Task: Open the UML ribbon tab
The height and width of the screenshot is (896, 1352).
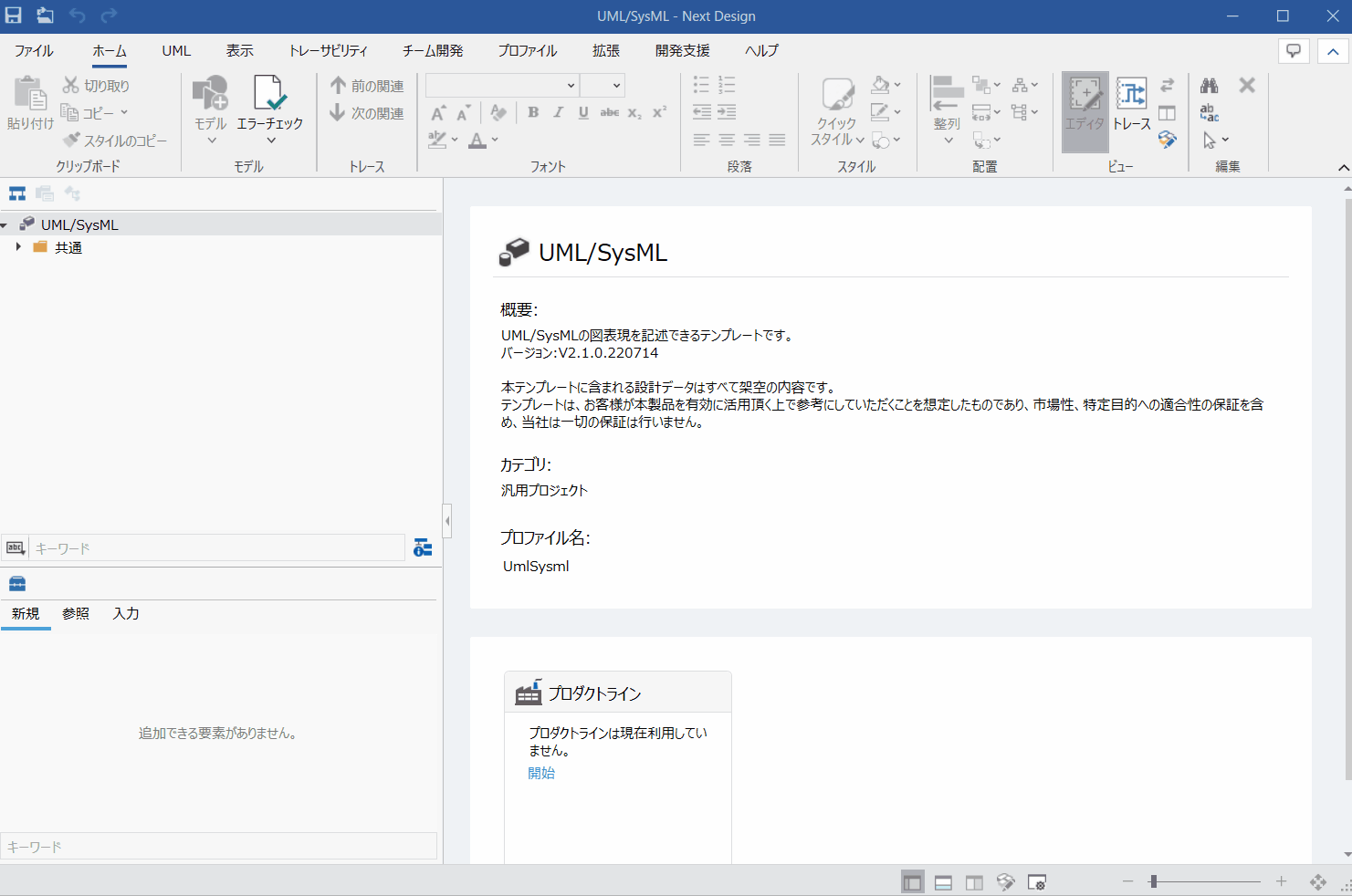Action: pos(176,51)
